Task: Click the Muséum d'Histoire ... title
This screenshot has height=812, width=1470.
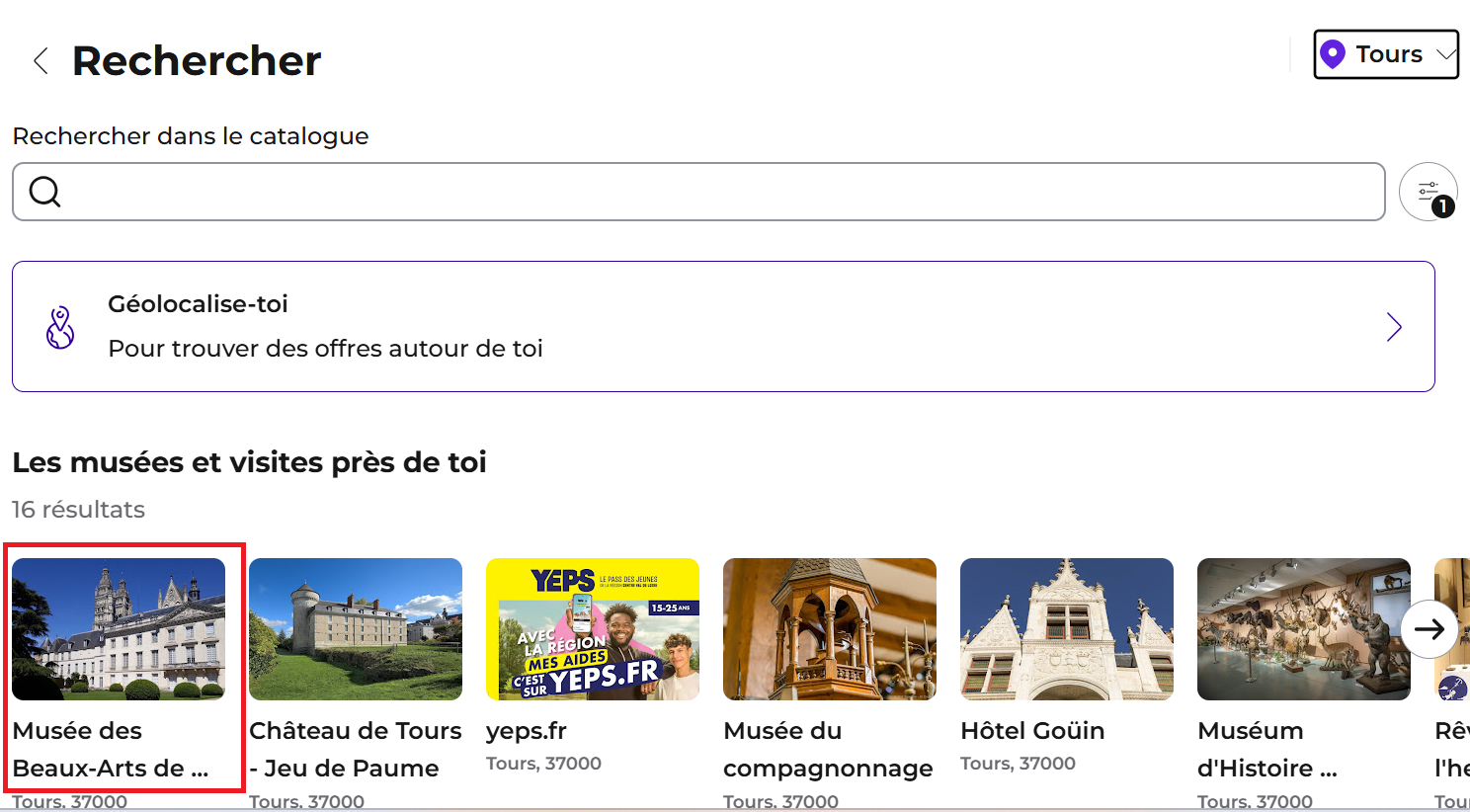Action: point(1267,750)
